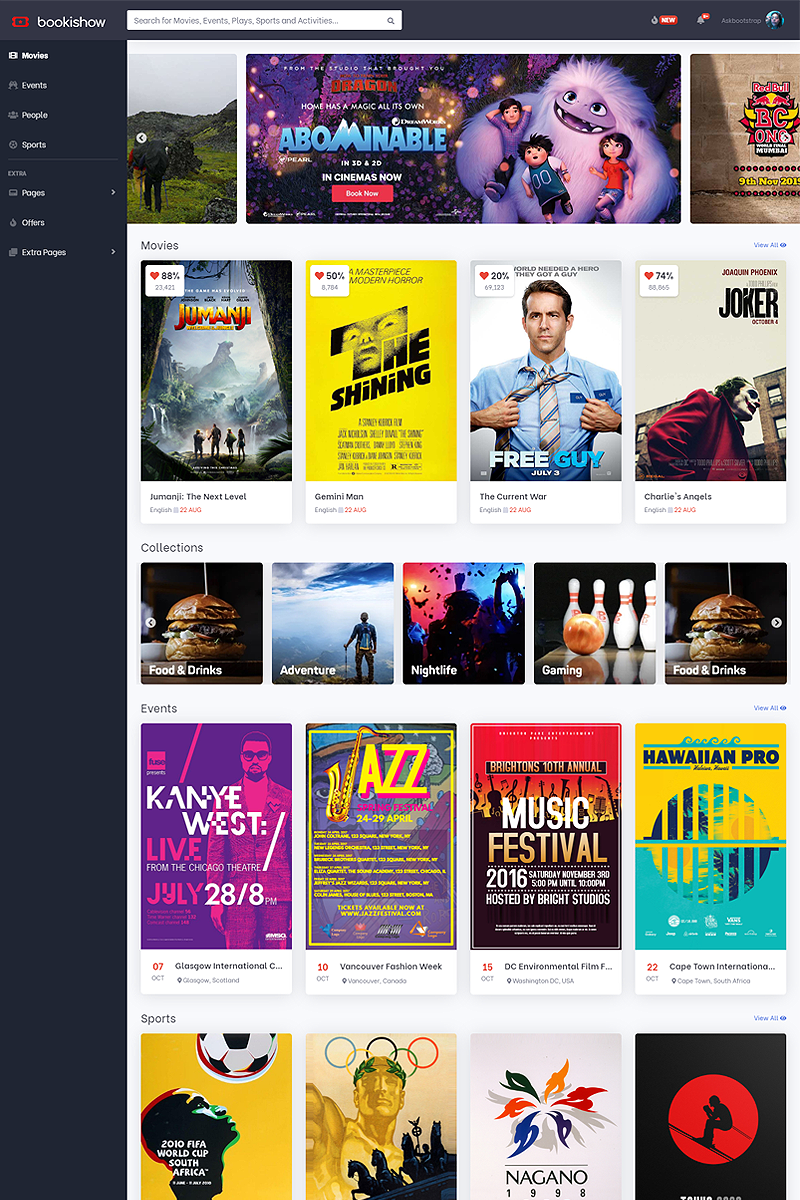
Task: Click the Events sidebar icon
Action: tap(13, 85)
